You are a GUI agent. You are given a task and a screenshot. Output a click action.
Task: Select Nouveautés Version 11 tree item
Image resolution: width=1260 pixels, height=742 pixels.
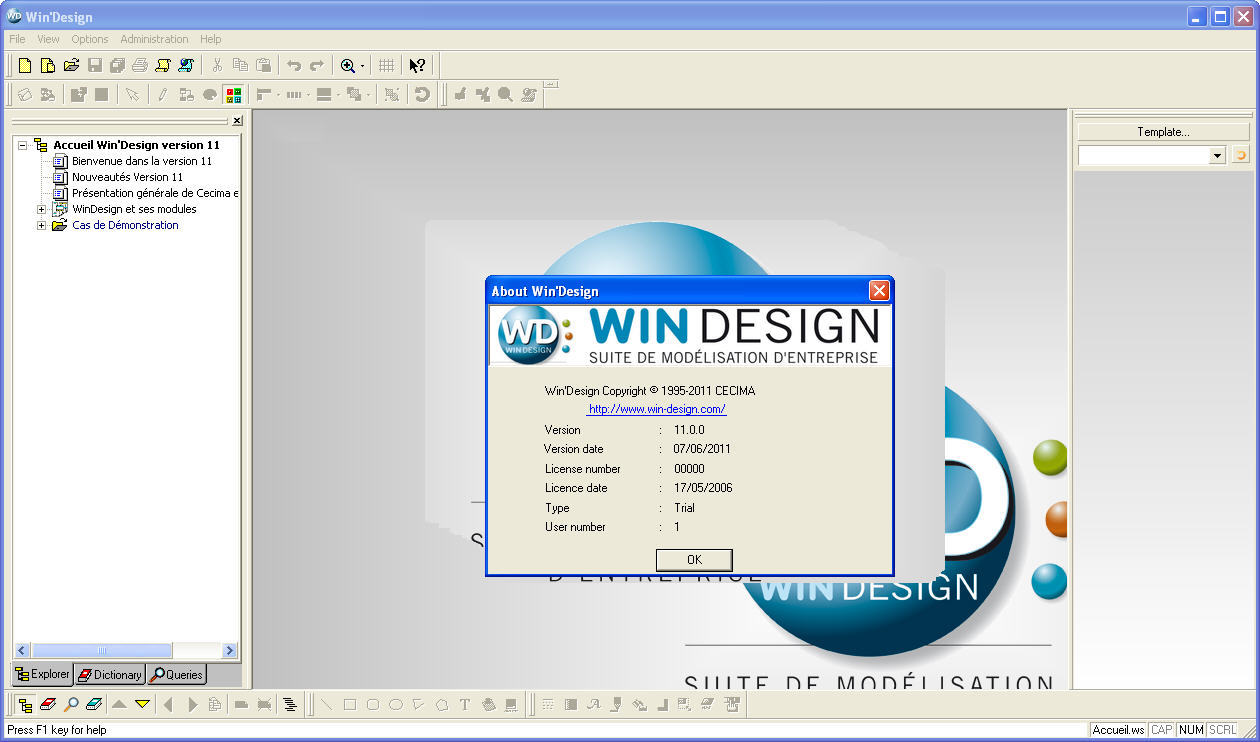(127, 177)
